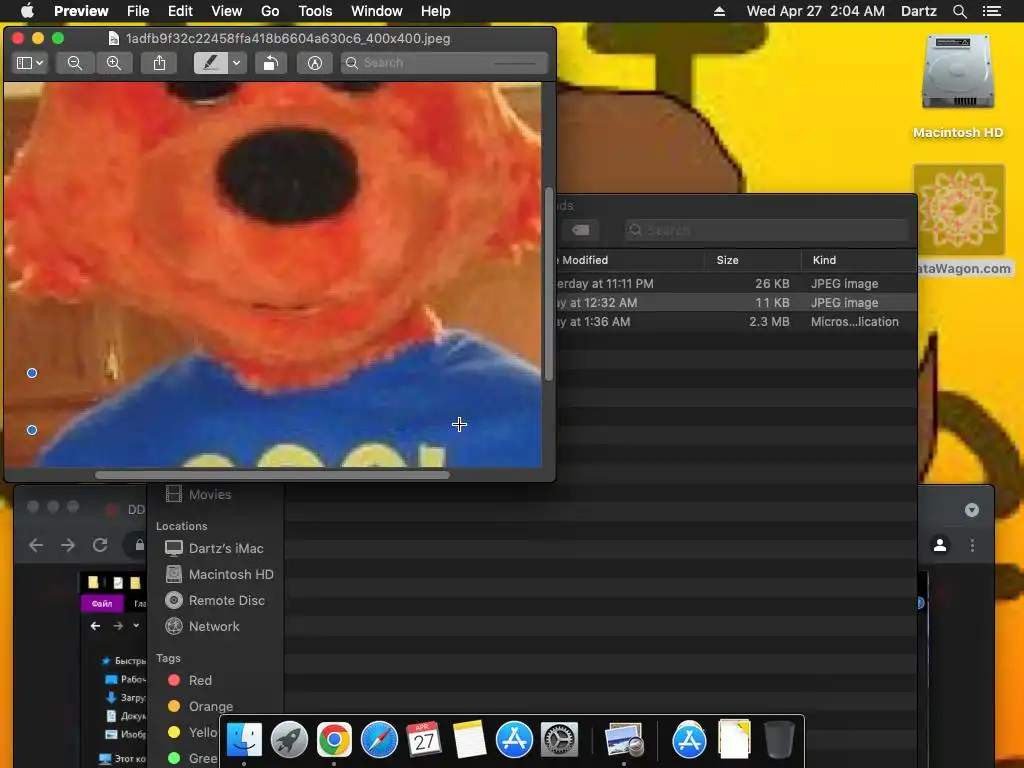
Task: Open the Help menu
Action: click(436, 11)
